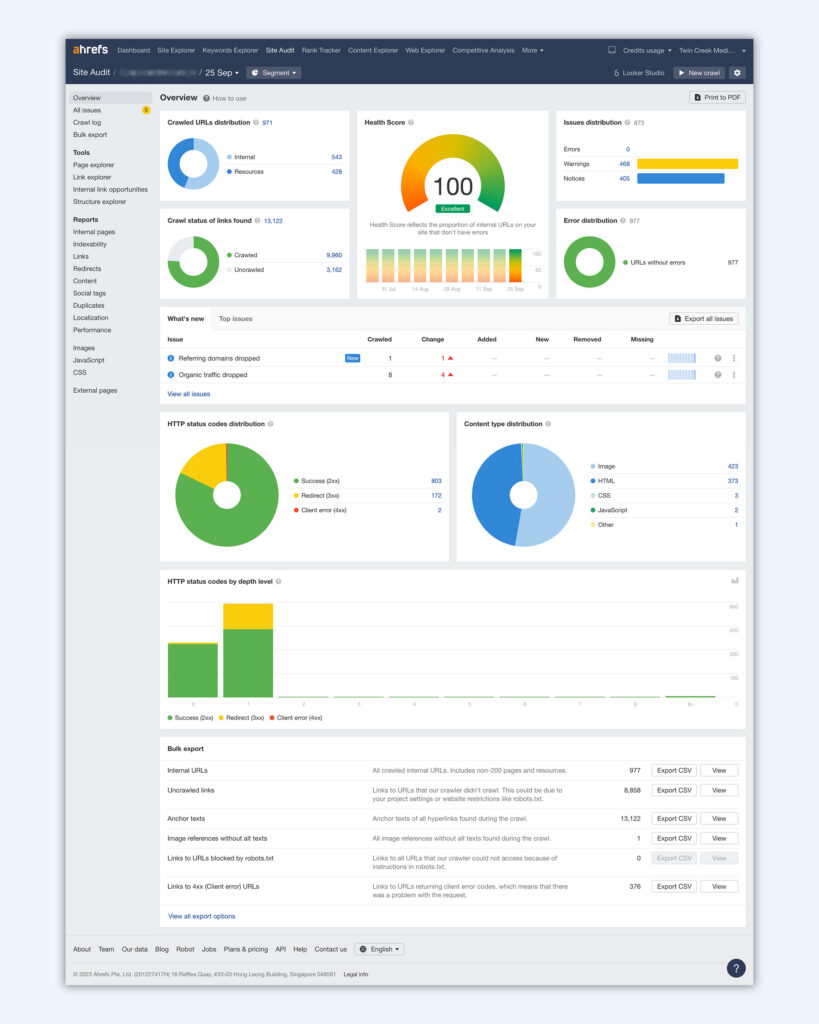Toggle Client error (4xx) legend in depth chart
This screenshot has height=1024, width=819.
point(296,718)
